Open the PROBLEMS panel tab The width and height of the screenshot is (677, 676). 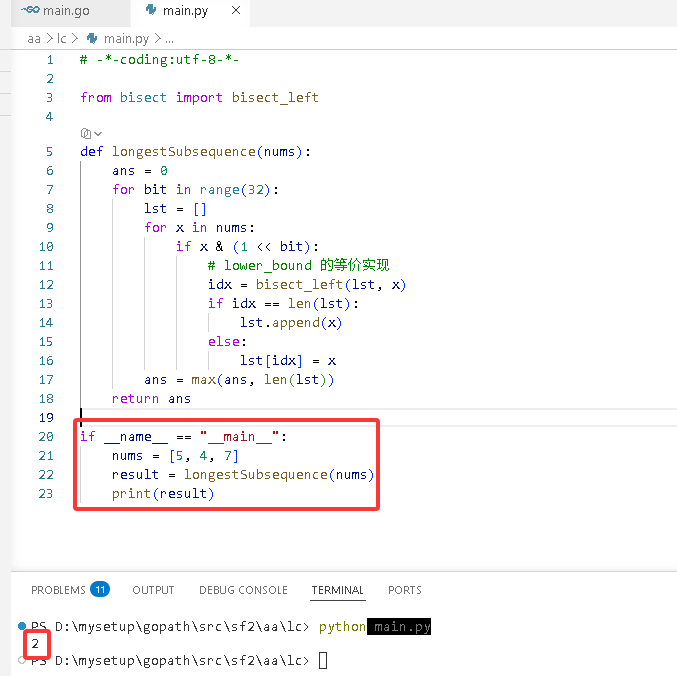point(58,590)
